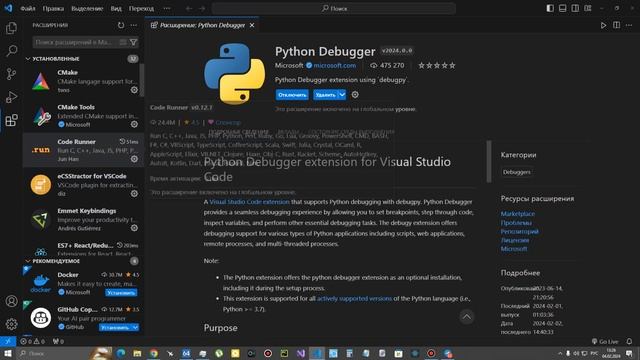This screenshot has height=360, width=640.
Task: Open the Переход menu
Action: [142, 8]
